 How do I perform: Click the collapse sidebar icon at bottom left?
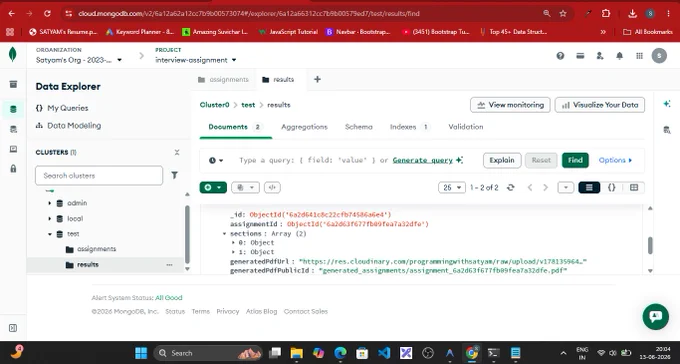click(x=13, y=328)
